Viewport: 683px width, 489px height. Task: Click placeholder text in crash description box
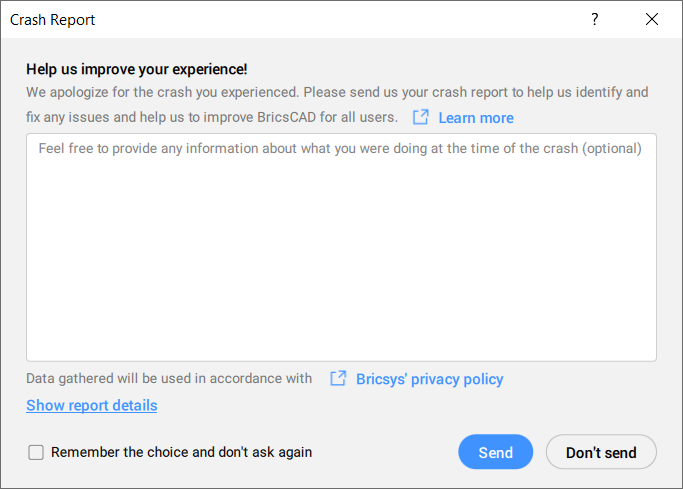click(340, 148)
